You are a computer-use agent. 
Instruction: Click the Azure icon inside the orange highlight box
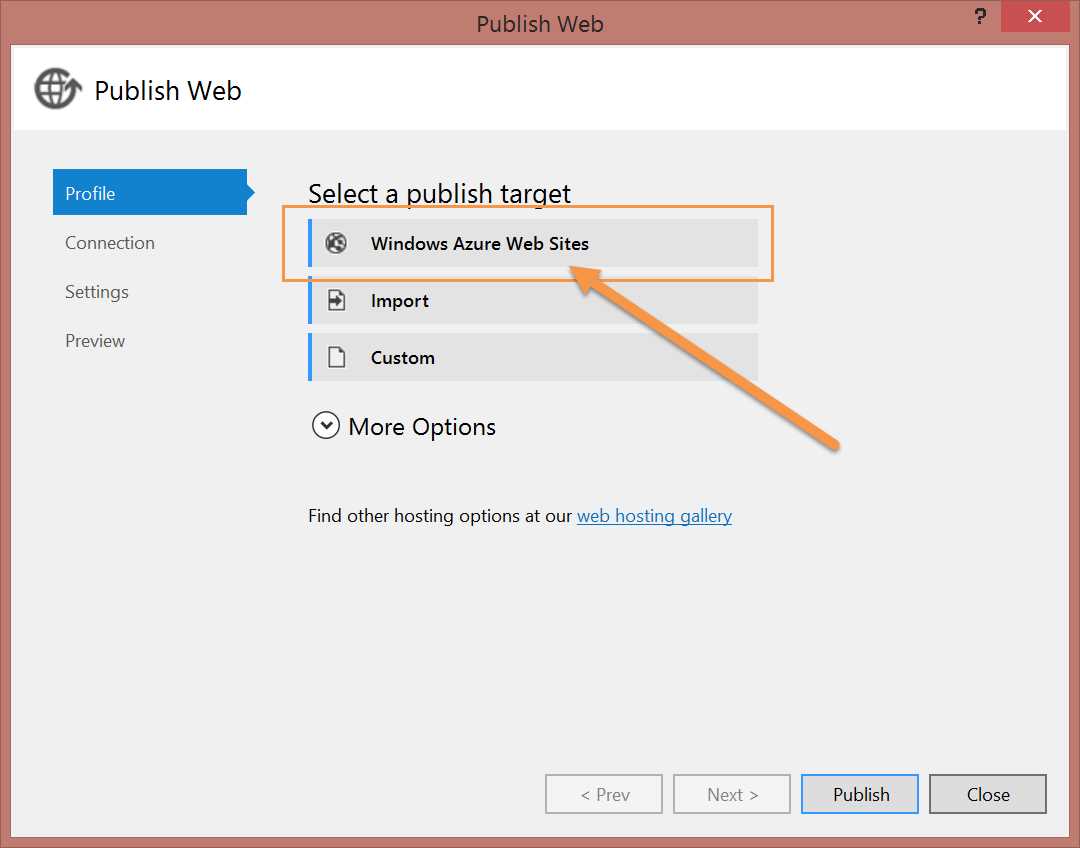click(x=336, y=243)
